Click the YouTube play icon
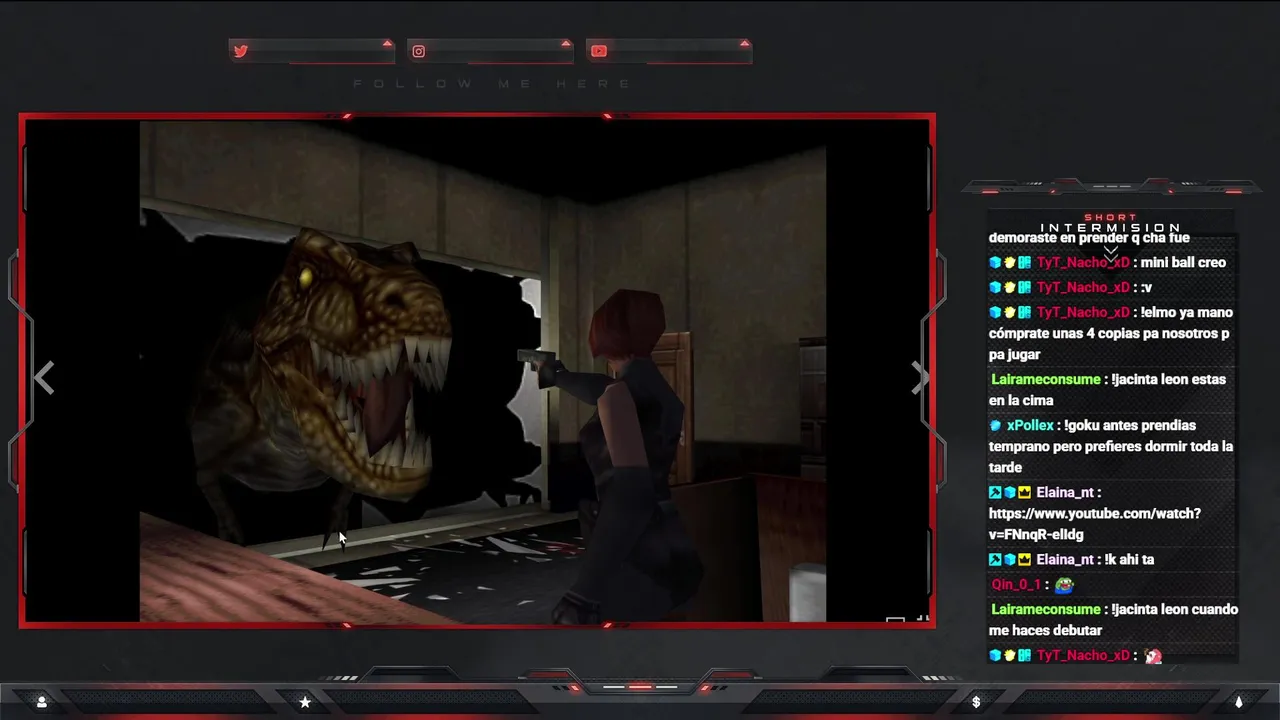 pos(598,51)
